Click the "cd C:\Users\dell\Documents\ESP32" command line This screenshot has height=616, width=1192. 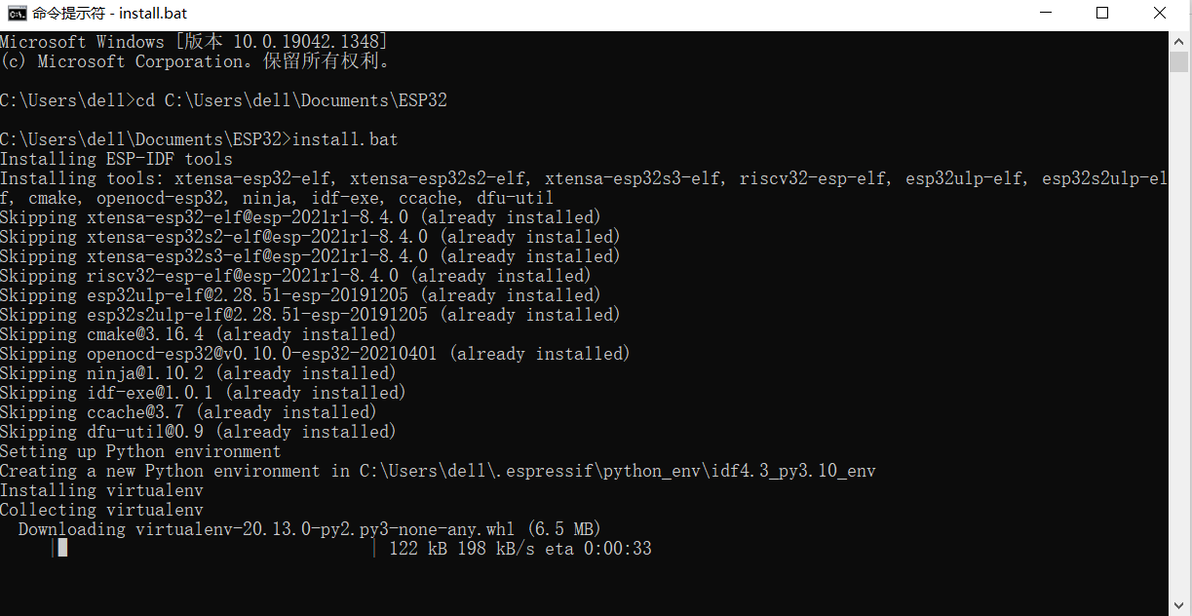(x=291, y=100)
